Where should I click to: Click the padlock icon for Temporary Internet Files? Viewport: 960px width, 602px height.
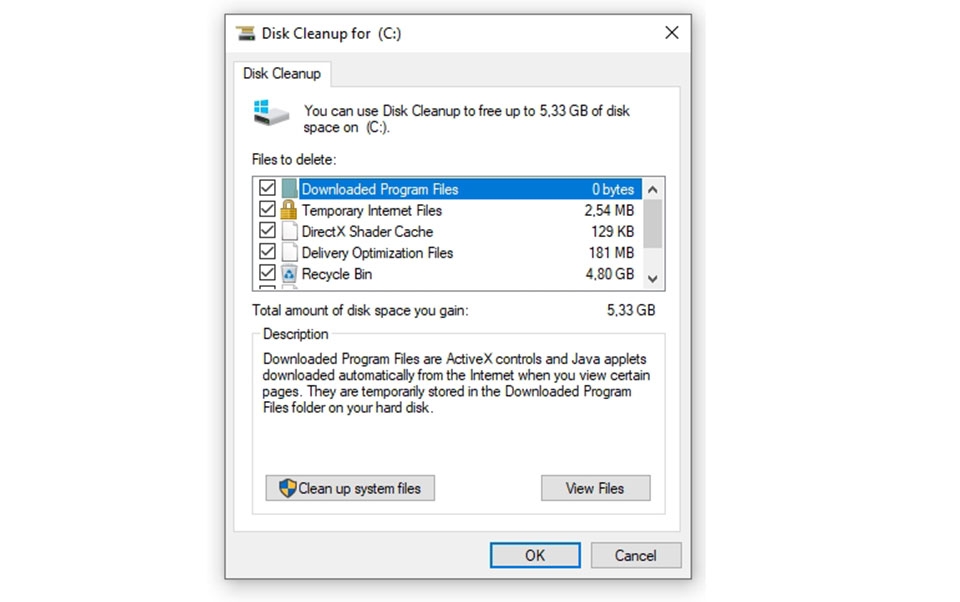[x=288, y=210]
